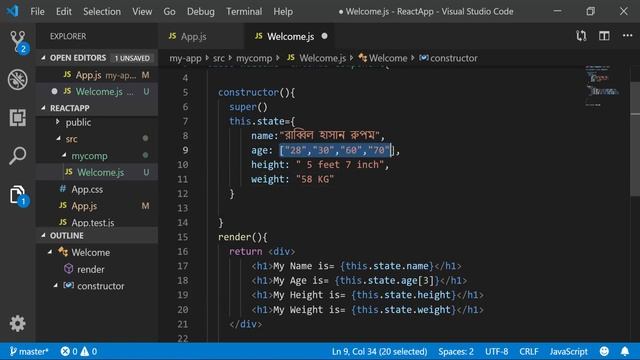Open the View menu
This screenshot has height=360, width=640.
(x=142, y=11)
